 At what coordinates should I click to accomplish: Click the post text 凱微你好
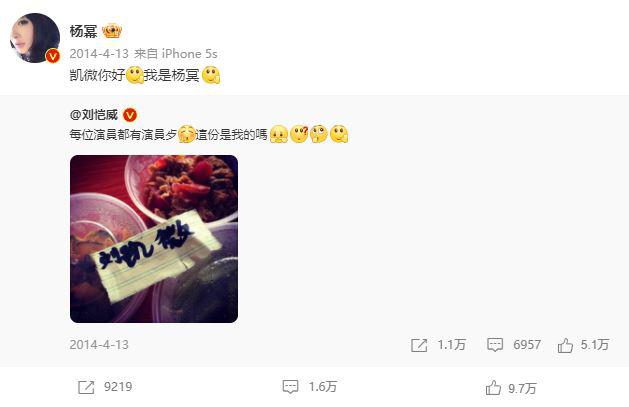97,75
